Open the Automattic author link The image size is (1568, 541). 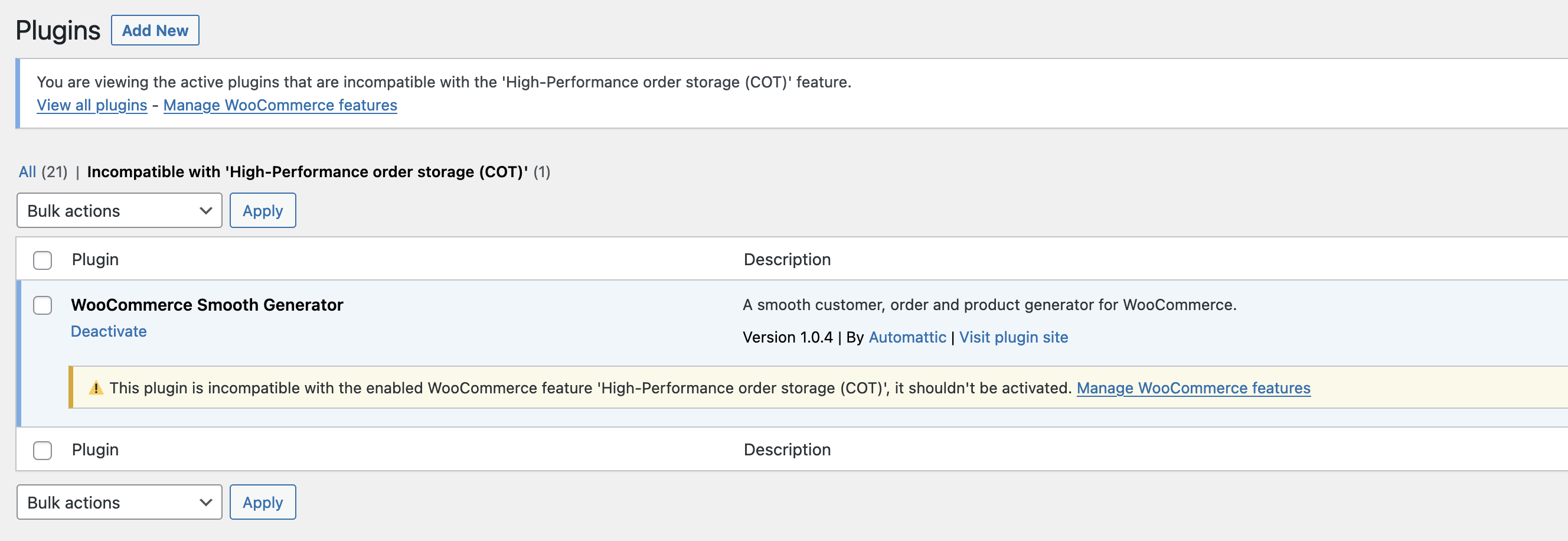(x=907, y=337)
